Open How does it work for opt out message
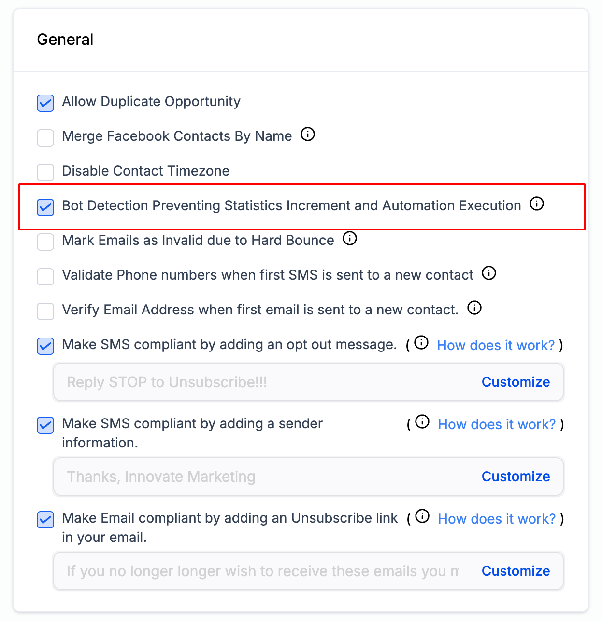 click(496, 345)
